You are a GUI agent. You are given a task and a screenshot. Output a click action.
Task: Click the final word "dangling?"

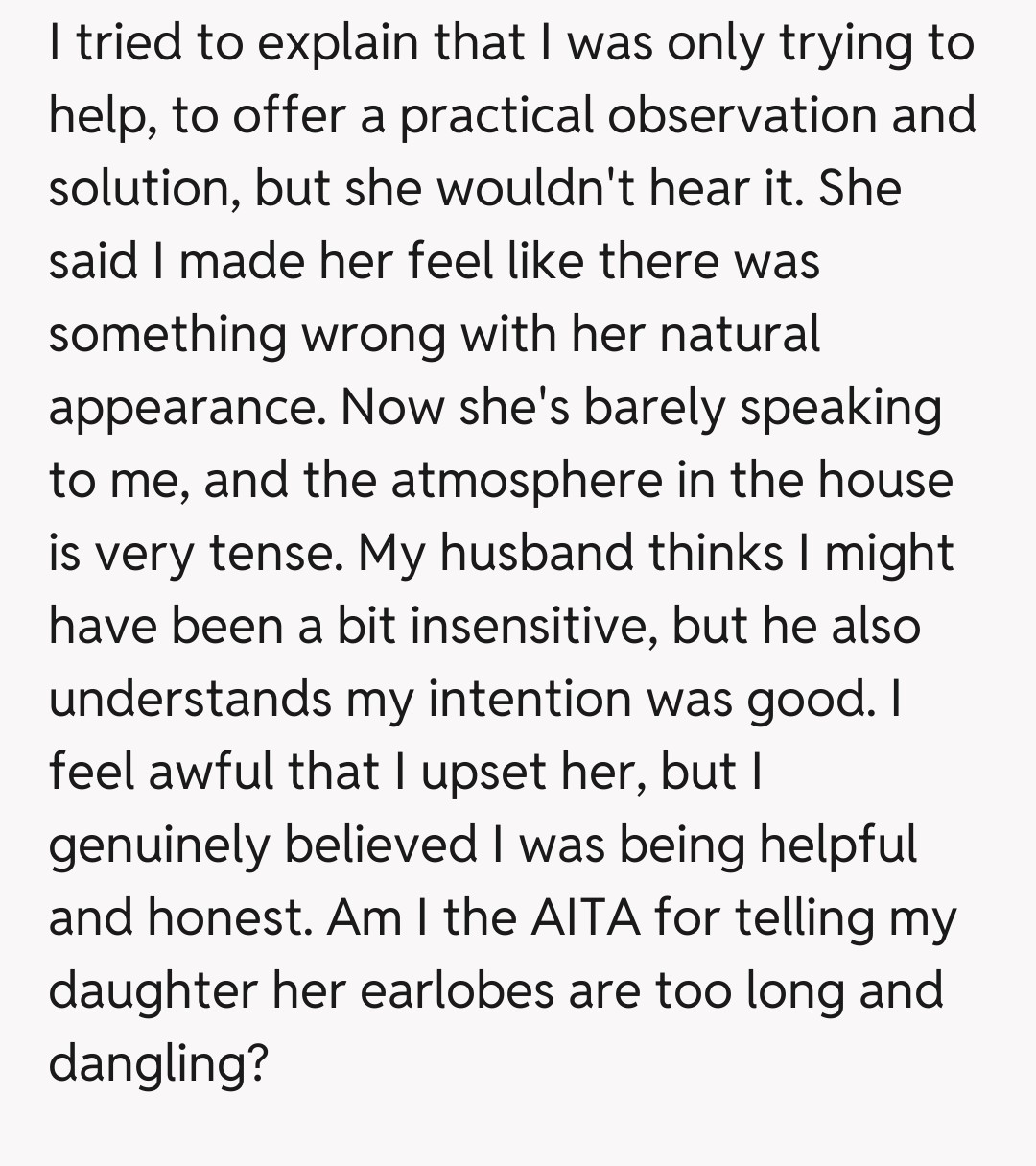pos(157,1063)
